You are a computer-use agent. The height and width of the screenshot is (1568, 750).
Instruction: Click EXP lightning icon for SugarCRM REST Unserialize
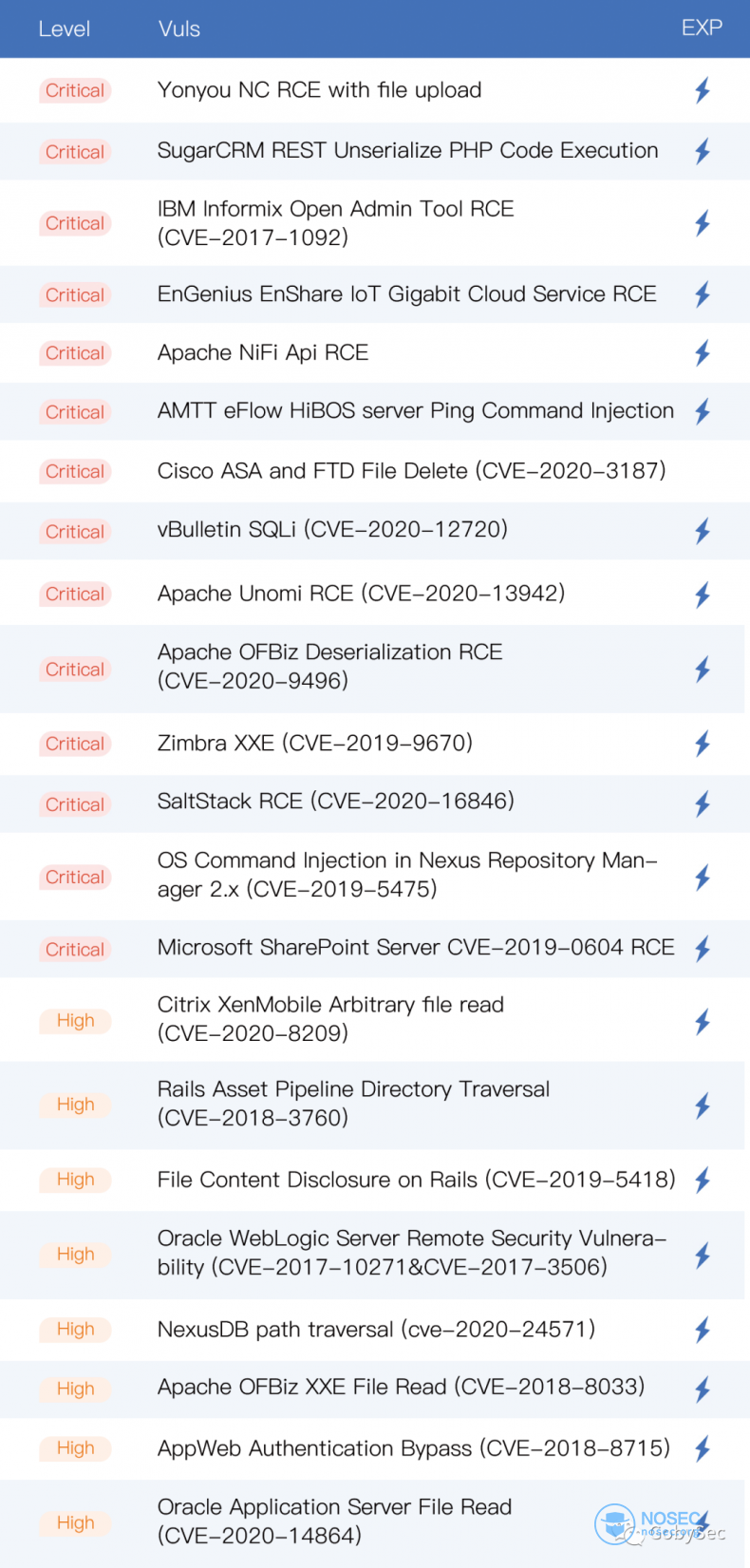703,151
